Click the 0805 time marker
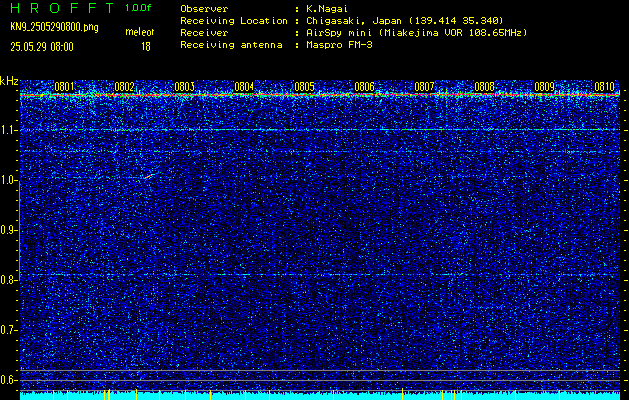This screenshot has height=400, width=629. (x=304, y=87)
